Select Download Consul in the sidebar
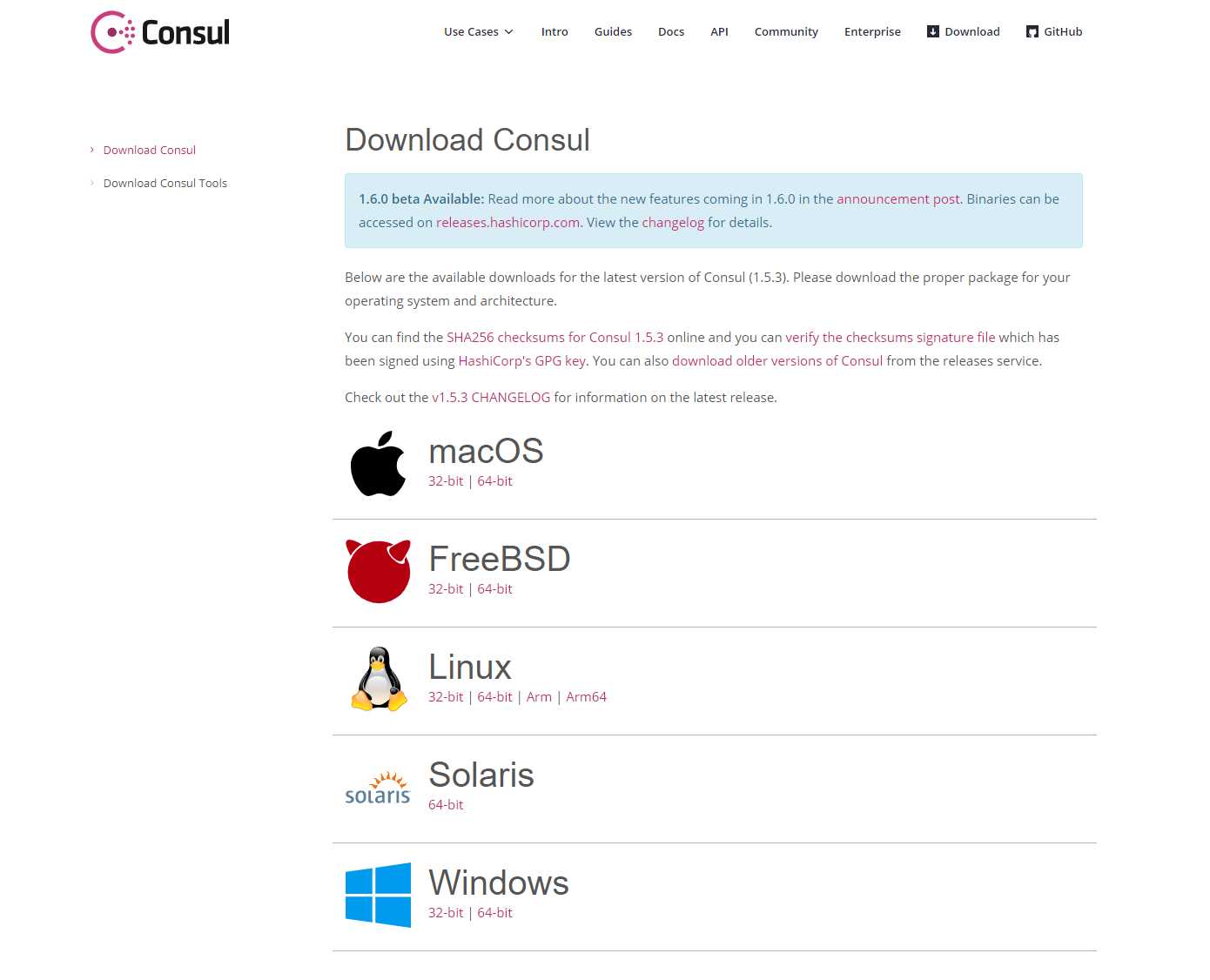The height and width of the screenshot is (980, 1210). 150,150
